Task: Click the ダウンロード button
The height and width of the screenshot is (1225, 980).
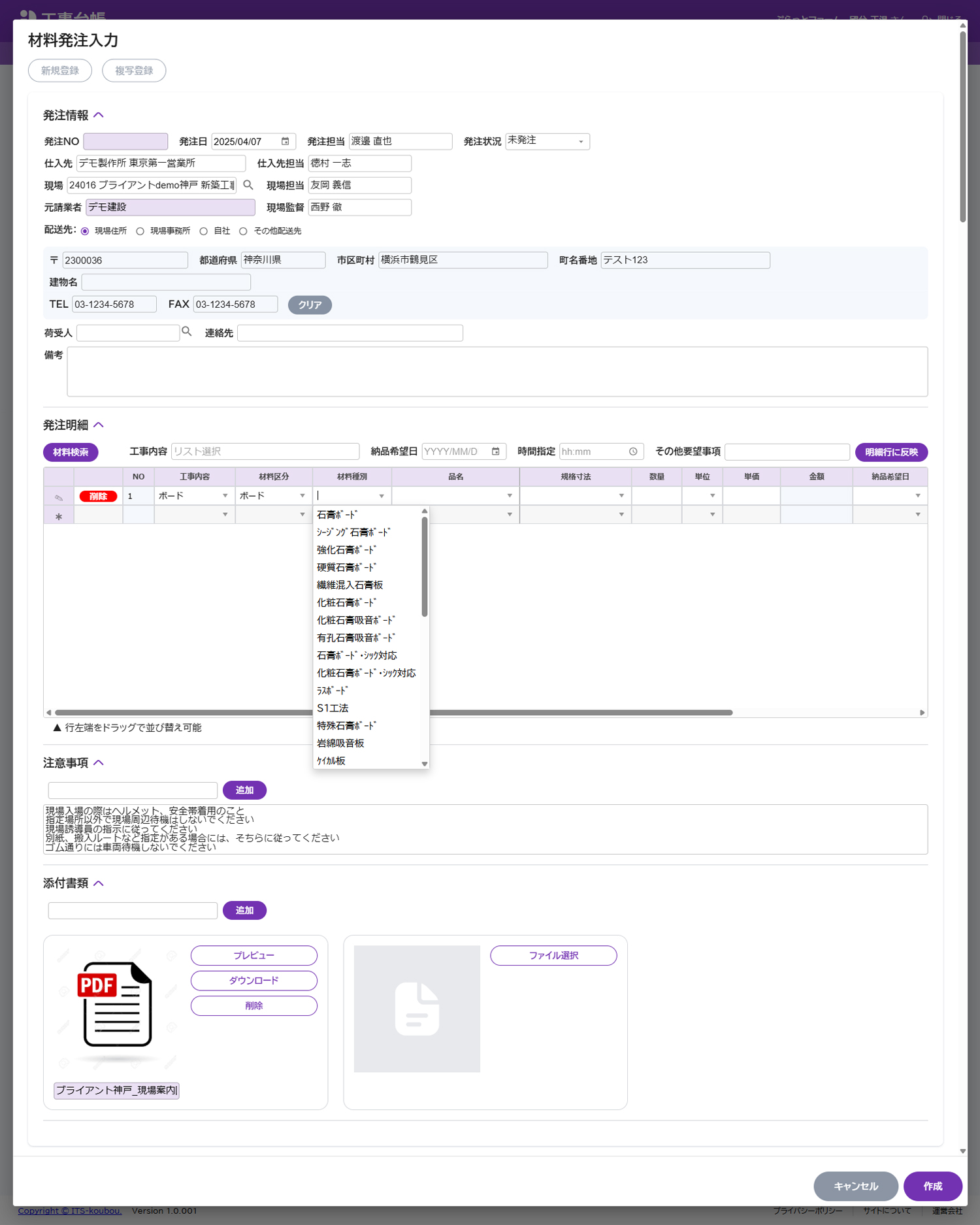Action: pos(254,981)
